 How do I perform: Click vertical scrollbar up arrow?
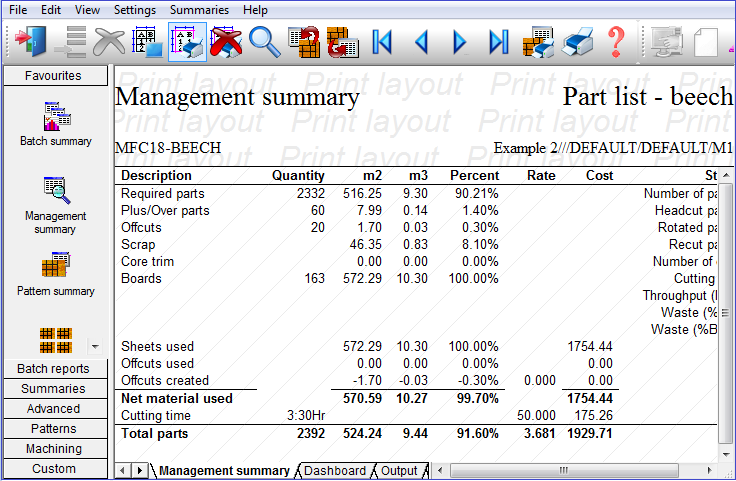[x=726, y=175]
